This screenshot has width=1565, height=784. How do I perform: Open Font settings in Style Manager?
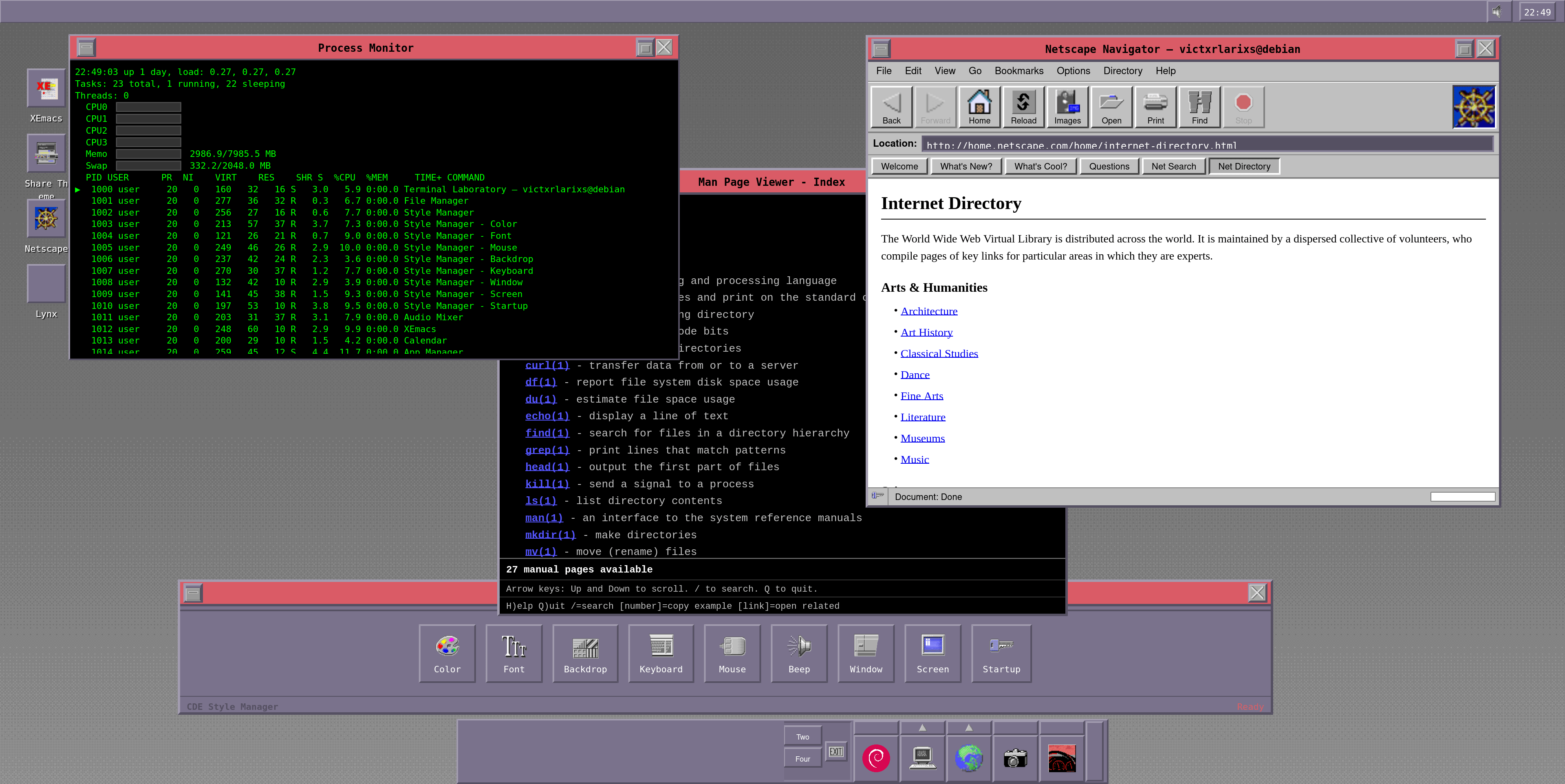coord(514,654)
